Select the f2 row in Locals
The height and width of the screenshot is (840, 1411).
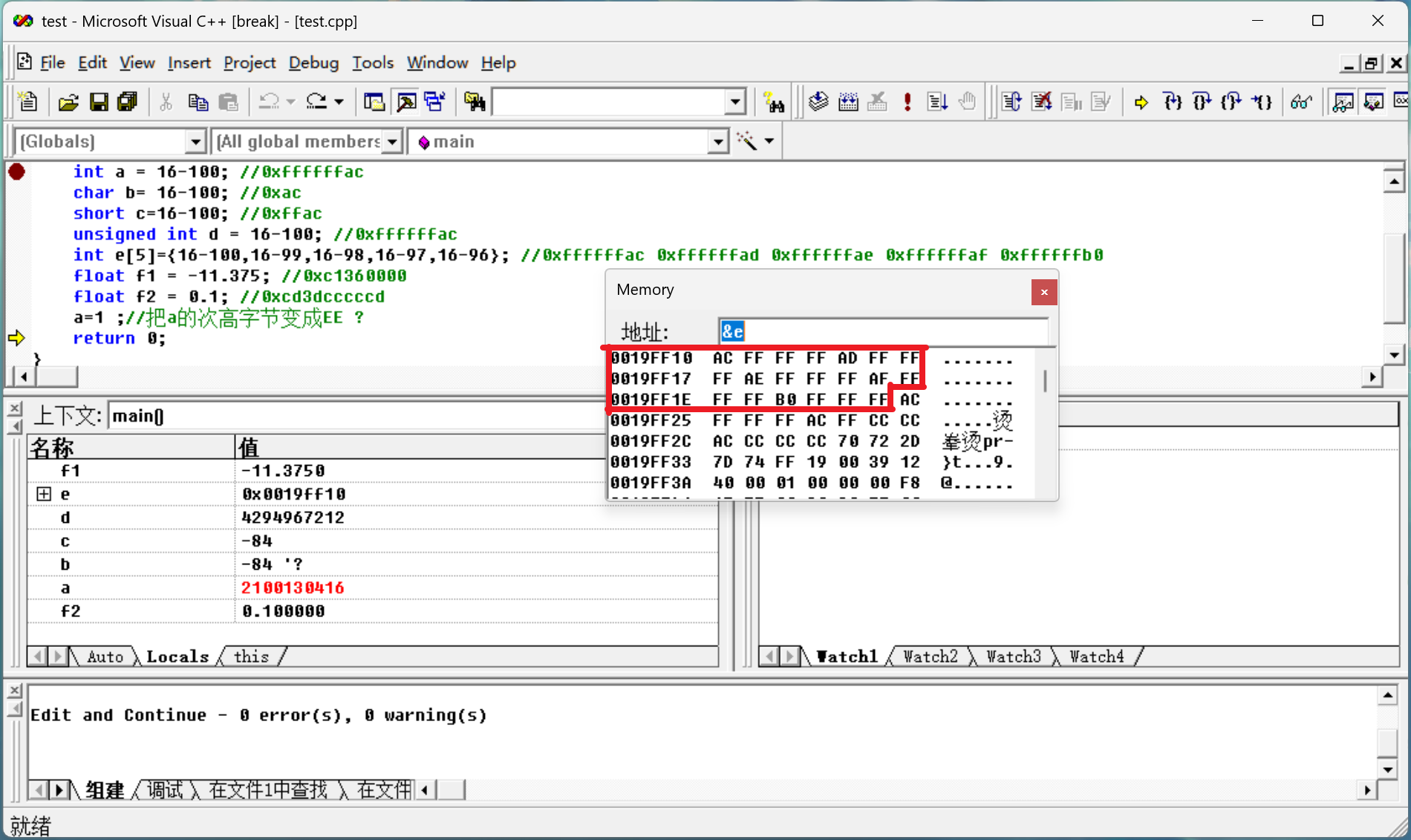click(373, 611)
